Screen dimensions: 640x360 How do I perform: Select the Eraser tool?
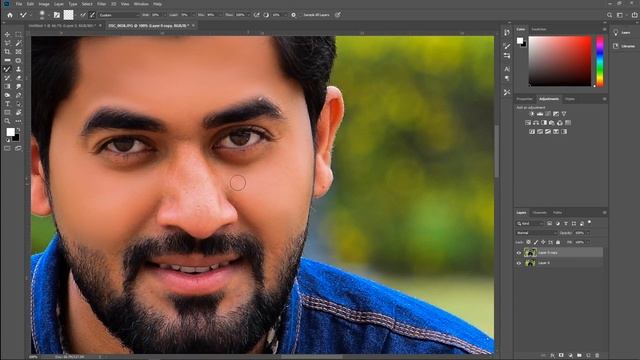(x=18, y=78)
